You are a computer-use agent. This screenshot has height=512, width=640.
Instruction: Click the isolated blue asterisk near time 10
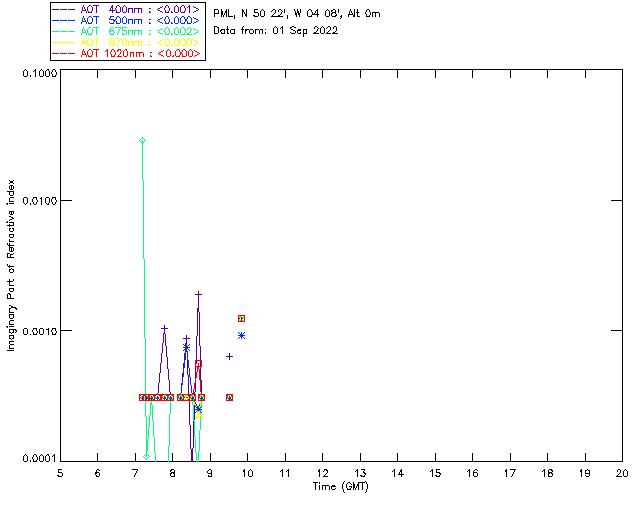click(x=241, y=336)
